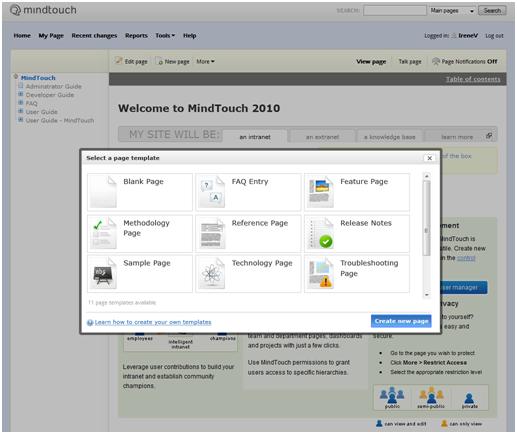Open the More dropdown in page toolbar
The height and width of the screenshot is (434, 517).
click(x=205, y=62)
